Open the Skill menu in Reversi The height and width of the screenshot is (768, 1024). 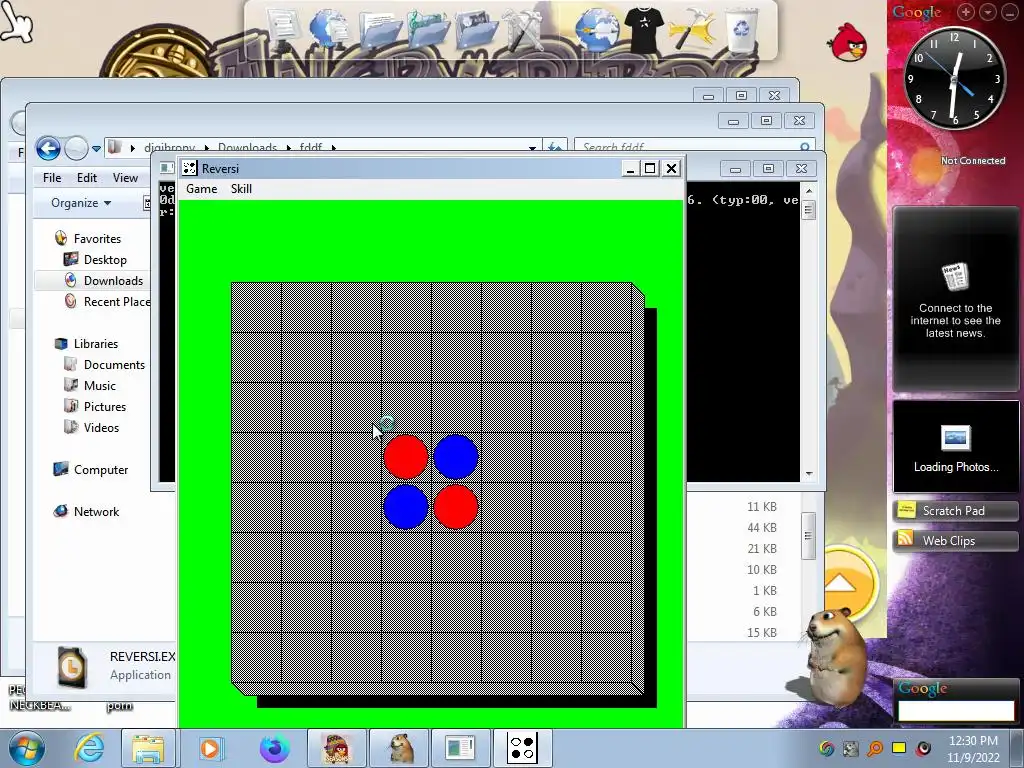[x=241, y=189]
